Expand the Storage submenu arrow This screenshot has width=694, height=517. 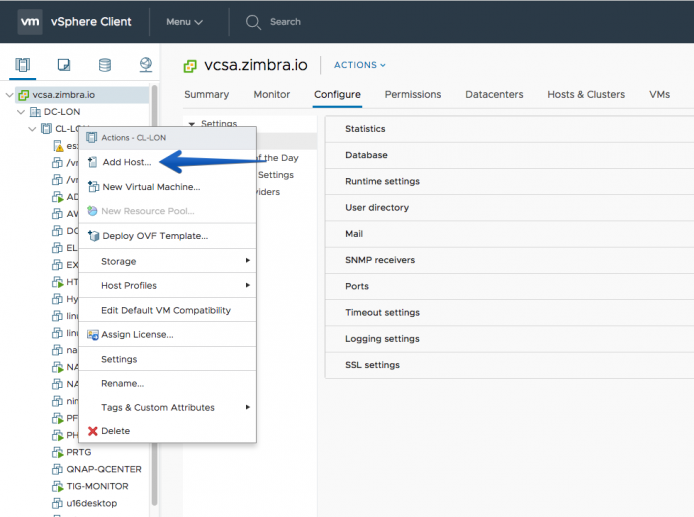pos(248,260)
